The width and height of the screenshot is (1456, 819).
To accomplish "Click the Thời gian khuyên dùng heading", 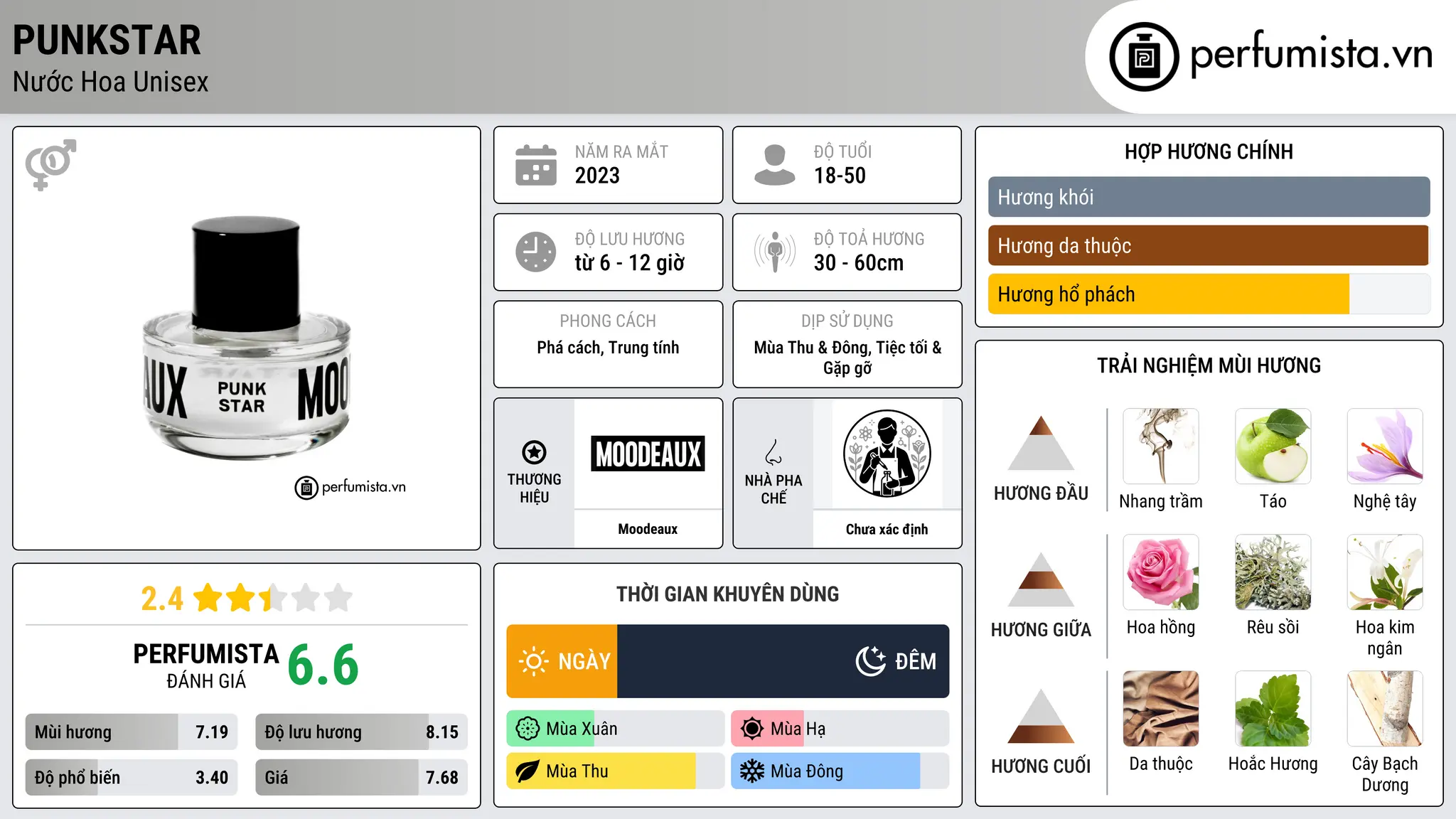I will 727,594.
